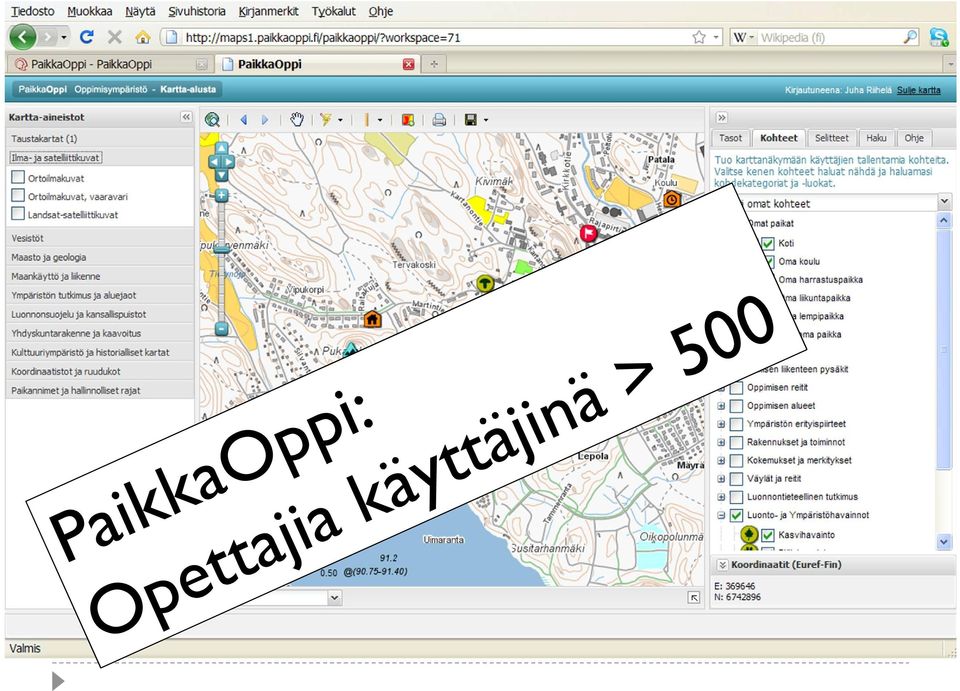Open the browser Home page icon

(143, 37)
